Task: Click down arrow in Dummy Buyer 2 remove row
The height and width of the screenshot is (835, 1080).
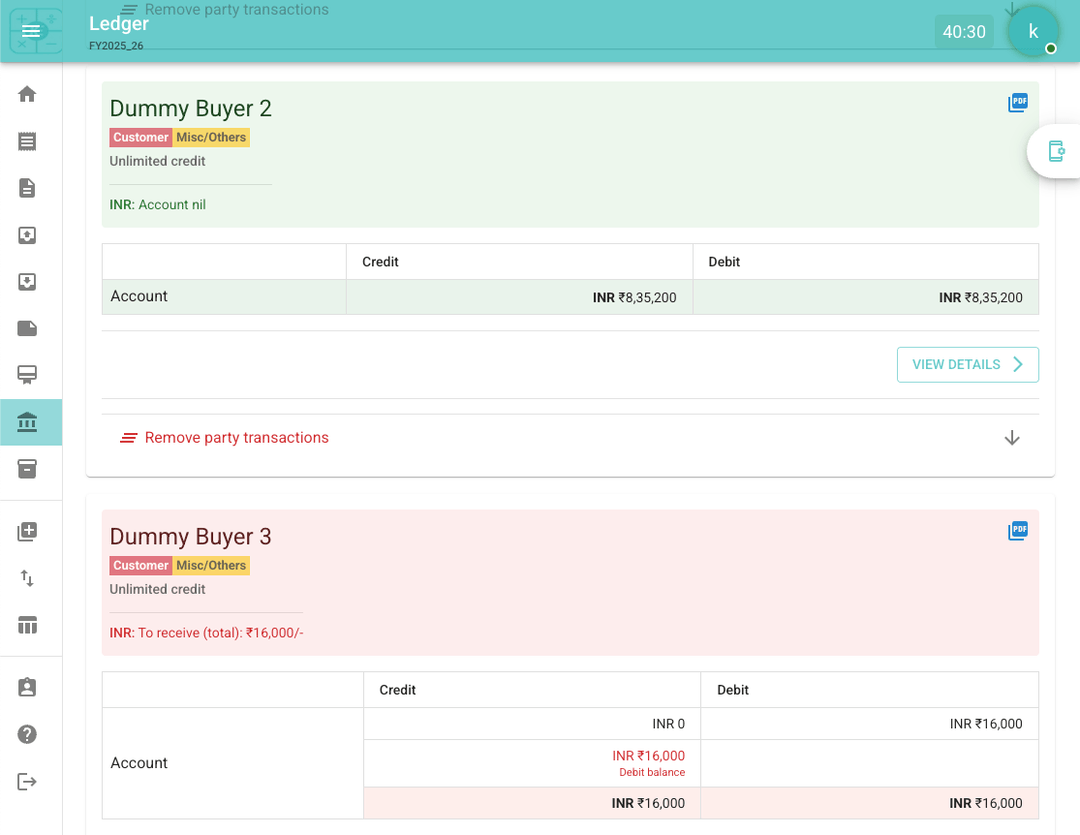Action: (x=1011, y=438)
